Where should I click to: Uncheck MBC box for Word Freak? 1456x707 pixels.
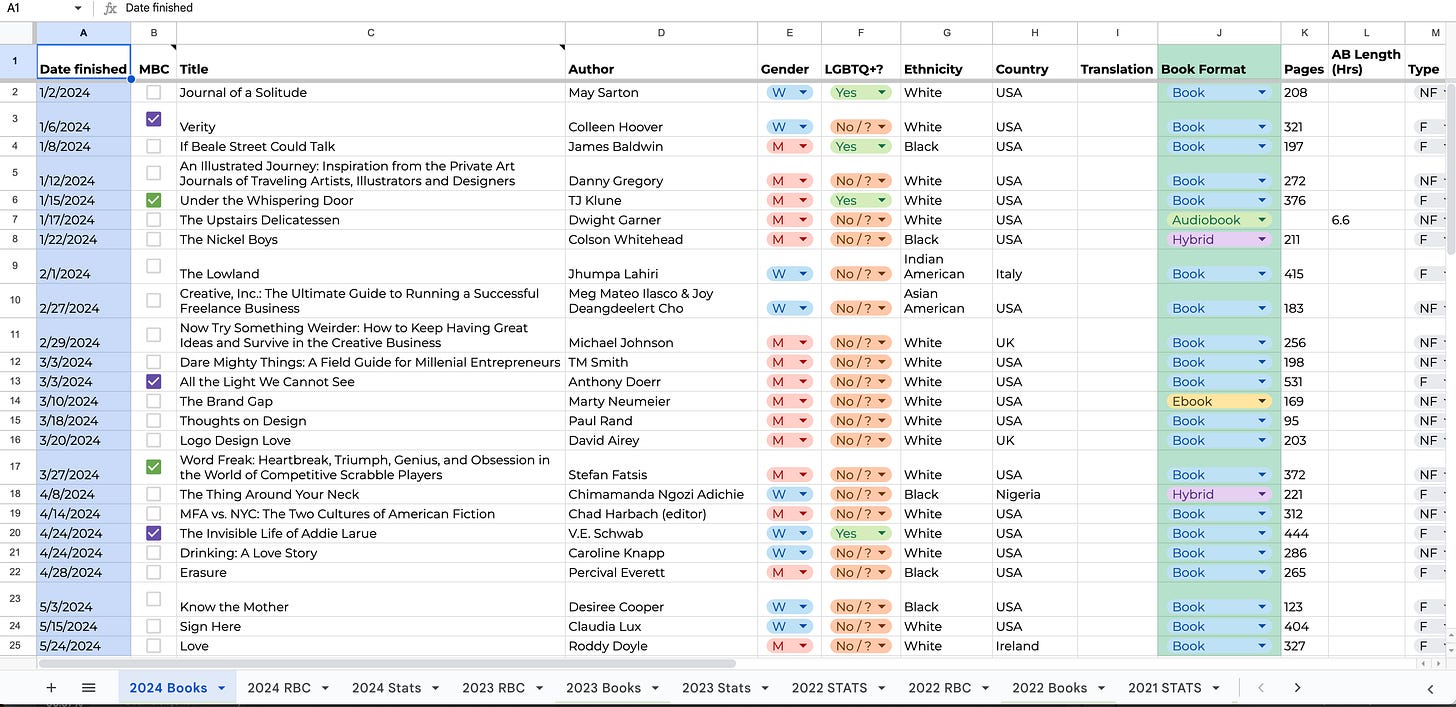click(153, 466)
